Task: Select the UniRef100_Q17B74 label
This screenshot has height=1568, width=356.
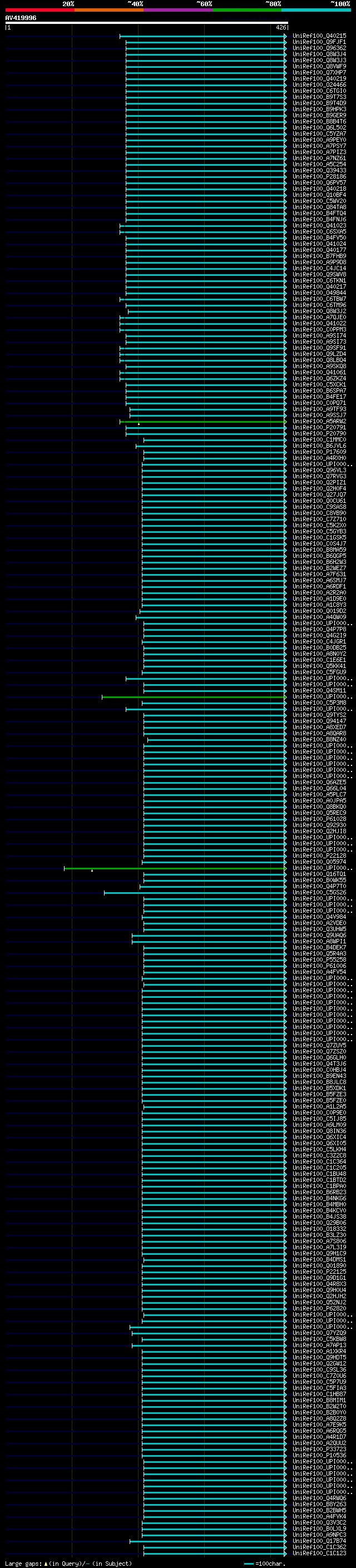Action: point(319,1541)
